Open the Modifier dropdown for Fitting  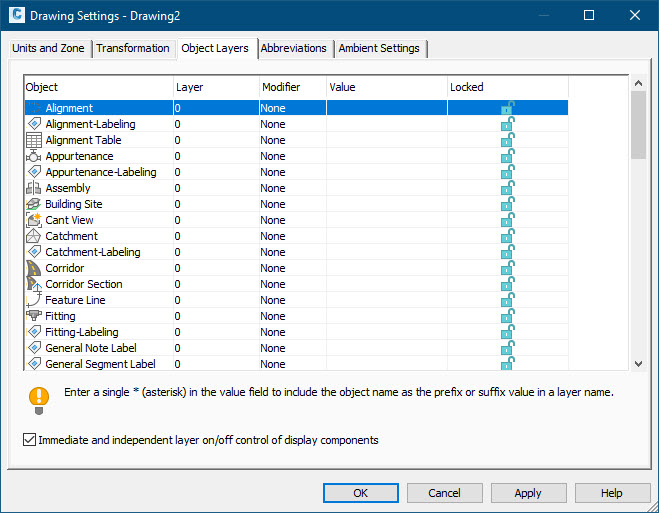[x=293, y=316]
